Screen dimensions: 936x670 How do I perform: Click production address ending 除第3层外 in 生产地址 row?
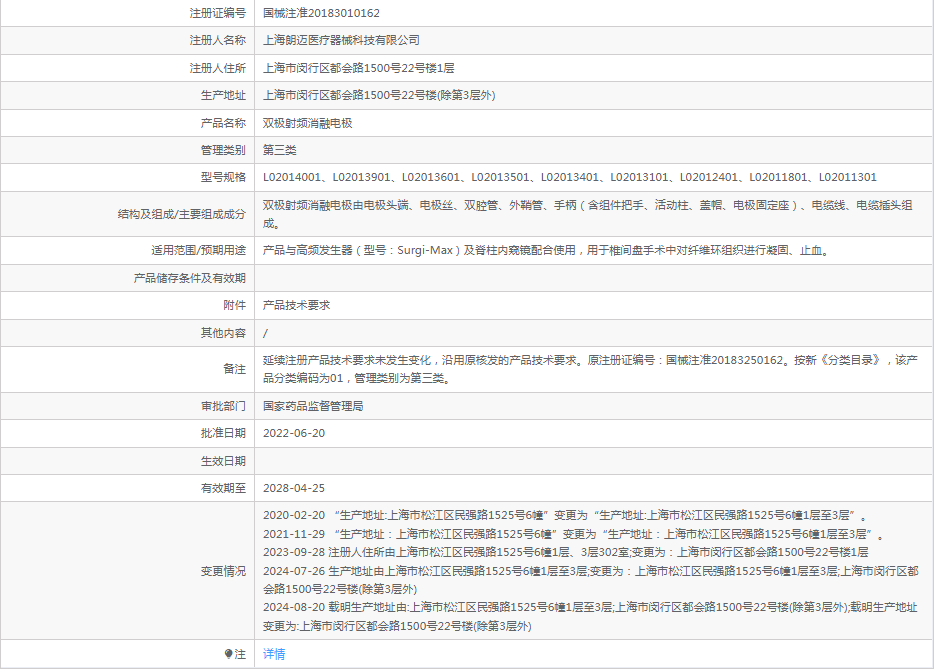click(379, 95)
